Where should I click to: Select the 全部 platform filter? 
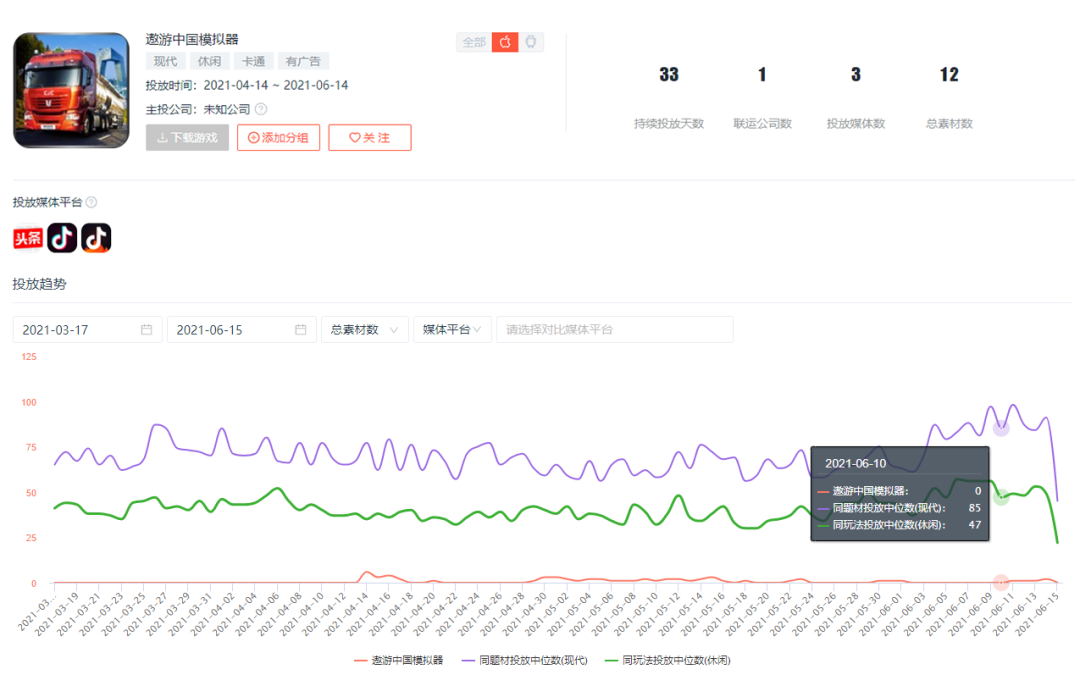[474, 42]
